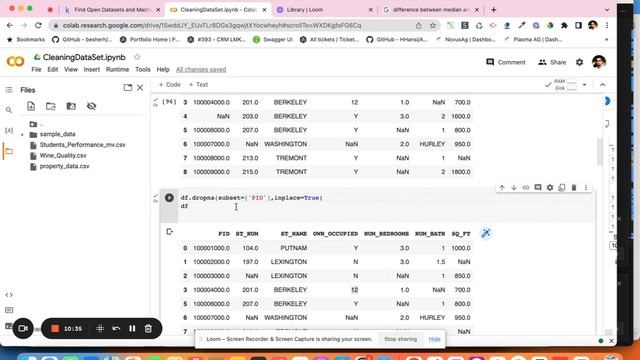This screenshot has width=640, height=360.
Task: Open the Insert menu
Action: pyautogui.click(x=91, y=69)
